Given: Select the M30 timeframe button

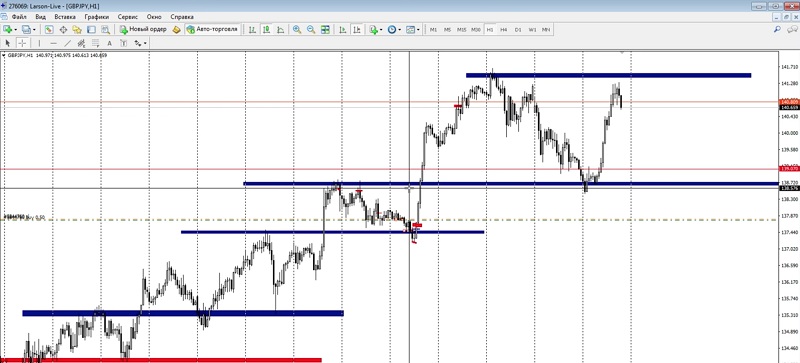Looking at the screenshot, I should (x=476, y=30).
